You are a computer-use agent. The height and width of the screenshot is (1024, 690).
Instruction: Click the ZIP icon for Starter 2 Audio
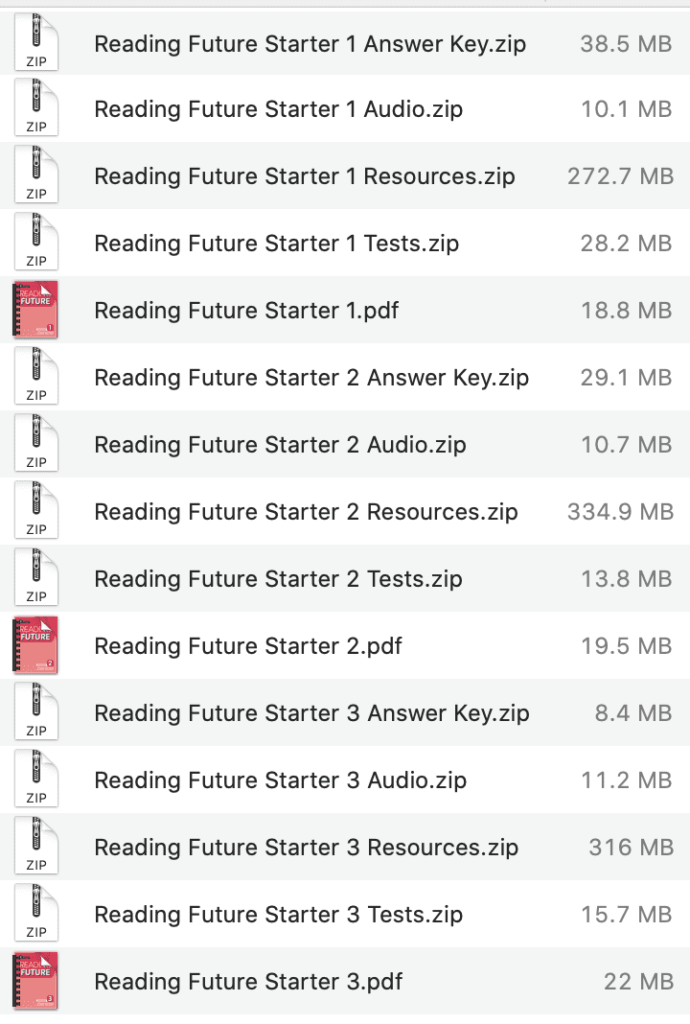click(35, 444)
